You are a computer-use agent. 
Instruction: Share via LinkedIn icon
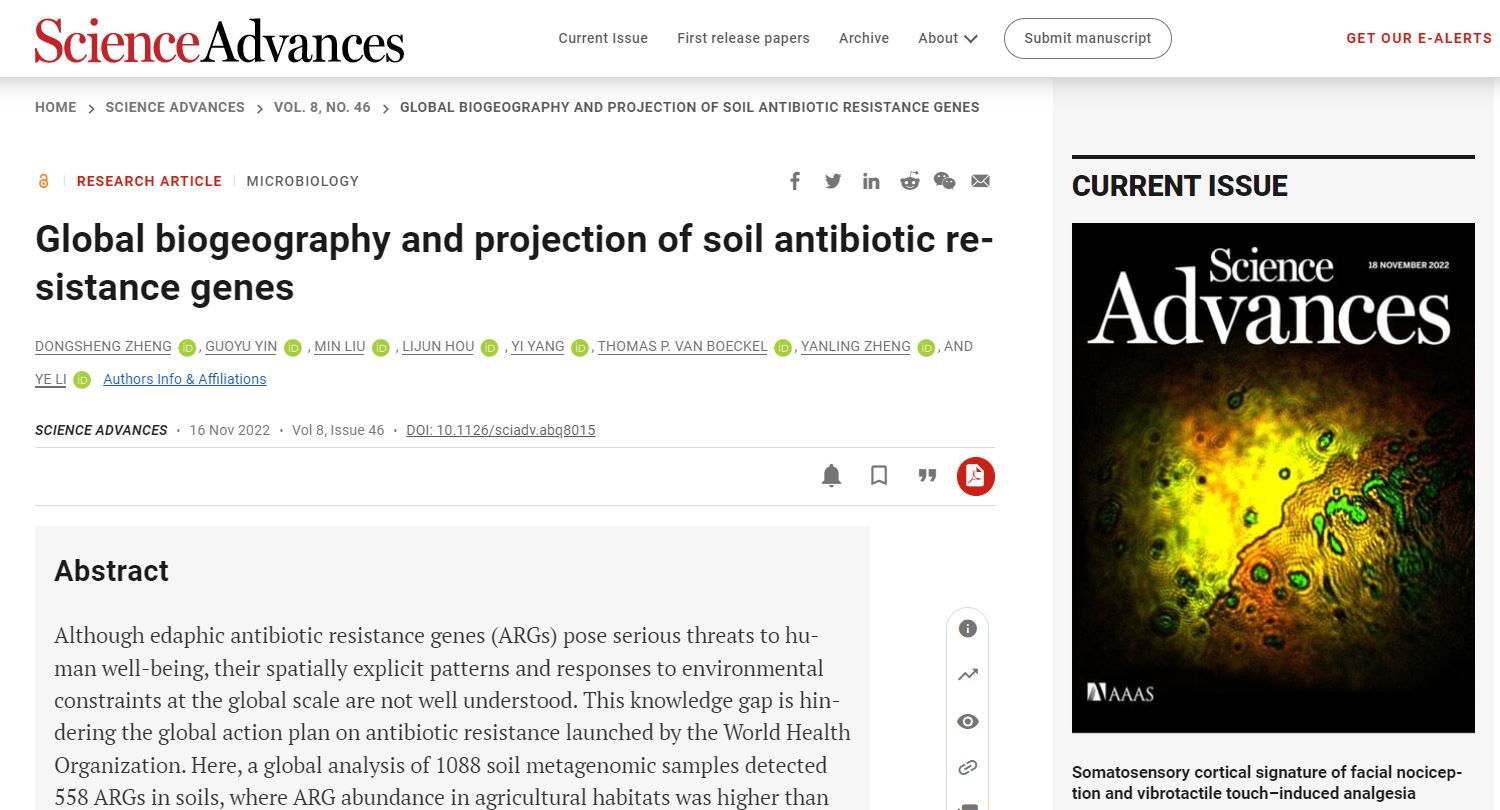(x=871, y=181)
